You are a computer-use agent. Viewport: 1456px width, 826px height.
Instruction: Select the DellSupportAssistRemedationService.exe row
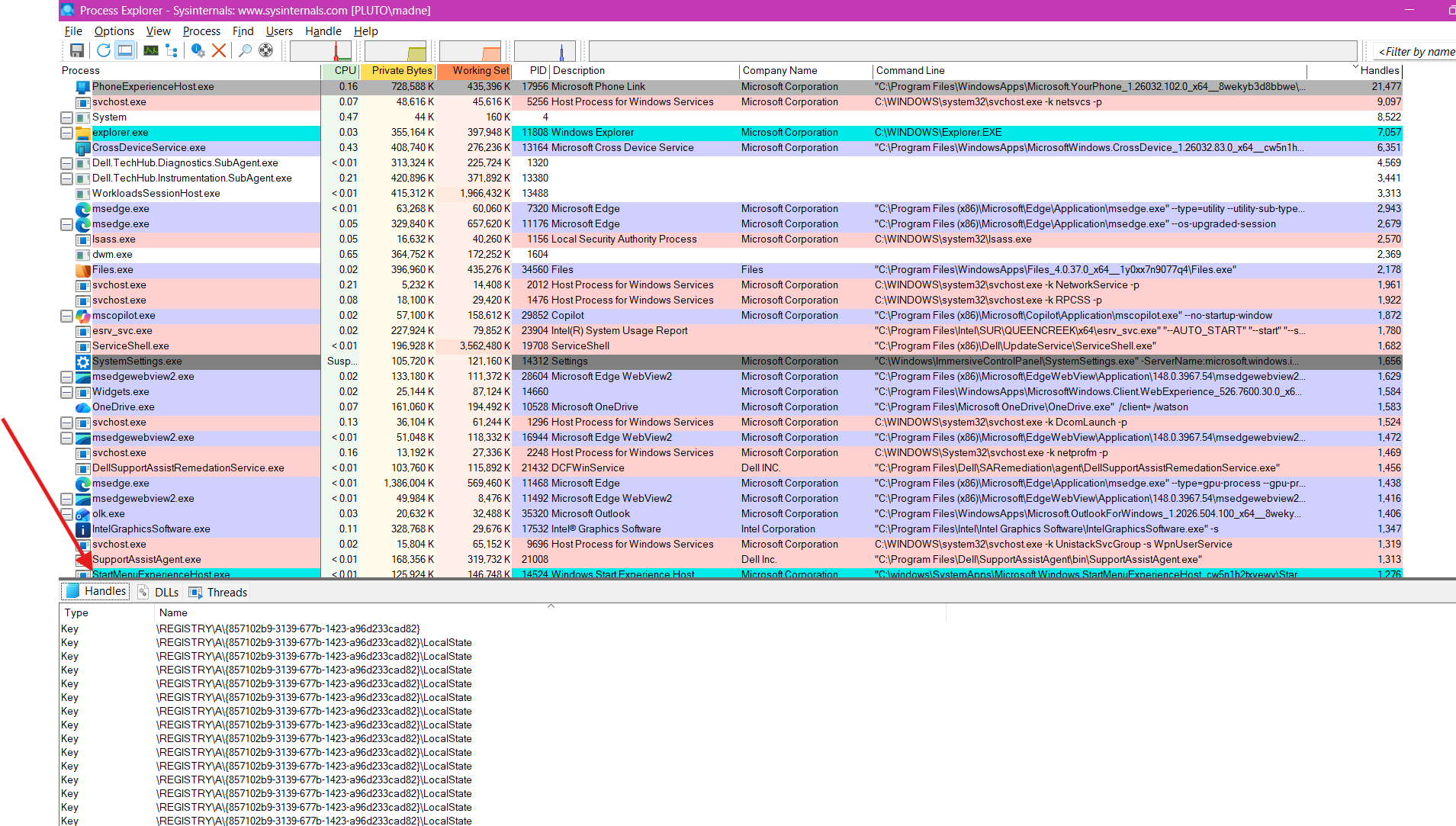click(x=731, y=468)
